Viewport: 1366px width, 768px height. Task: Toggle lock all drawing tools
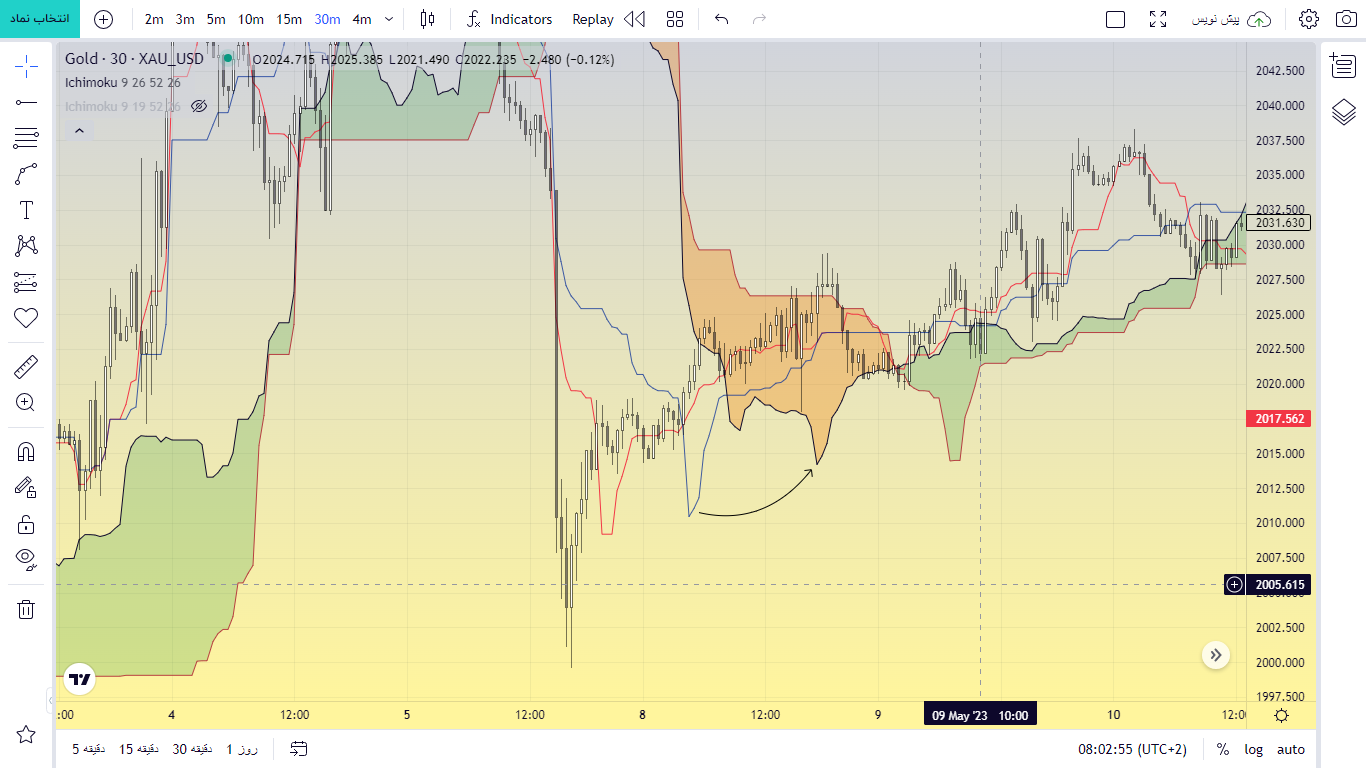(x=26, y=524)
